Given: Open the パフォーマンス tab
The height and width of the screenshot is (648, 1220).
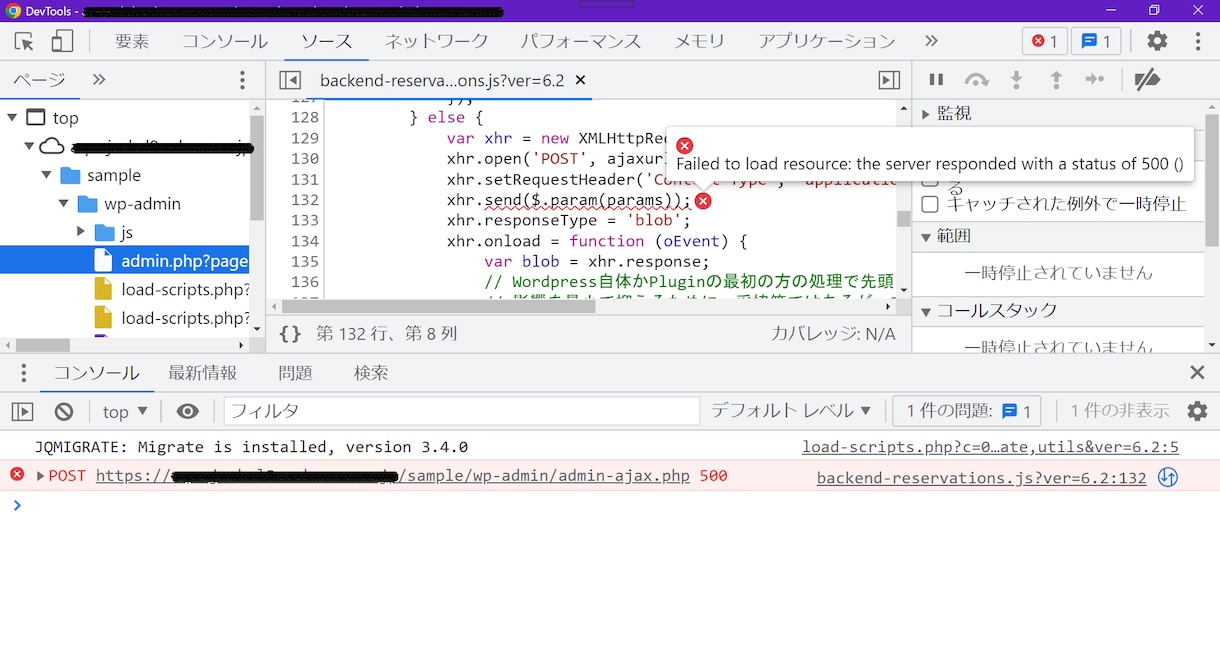Looking at the screenshot, I should coord(581,41).
